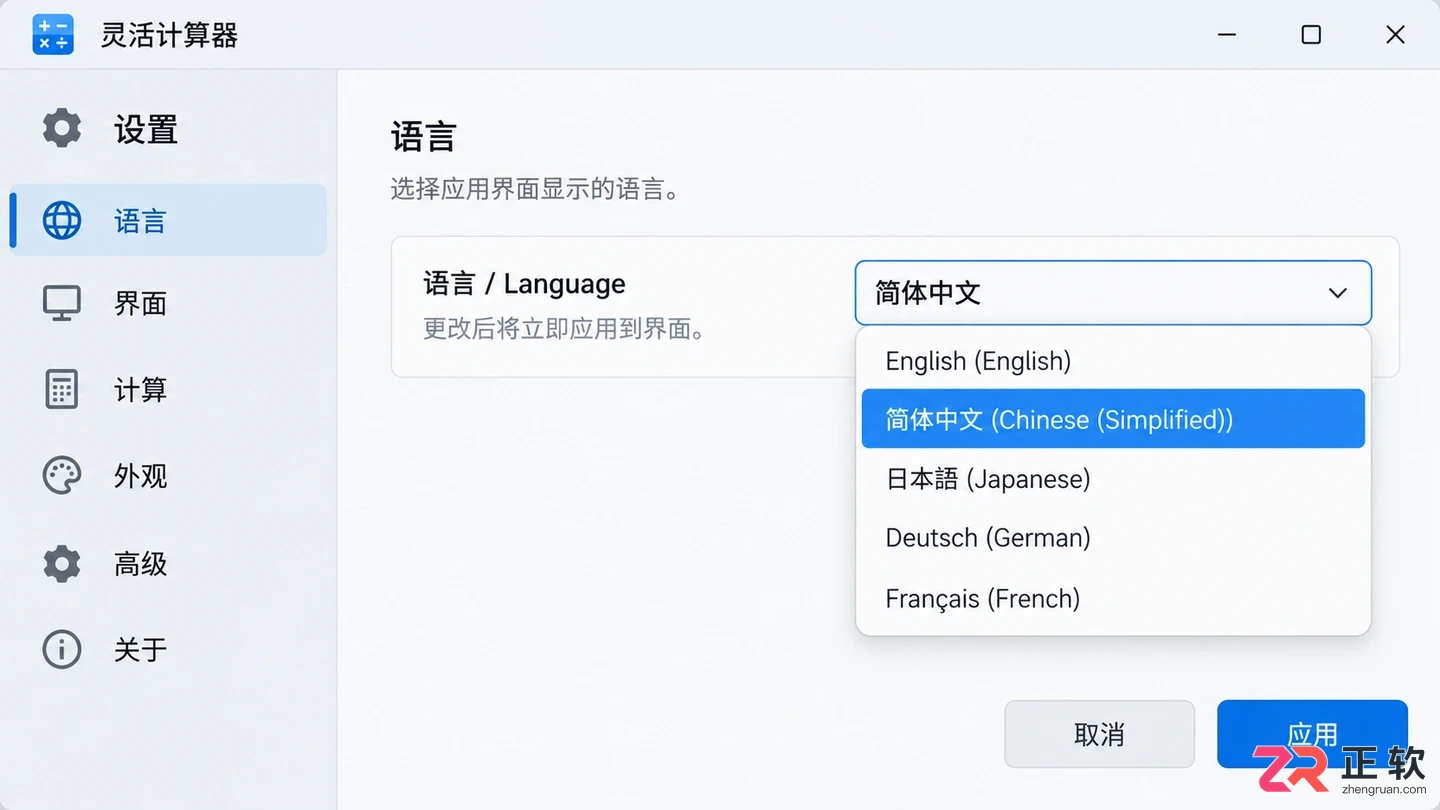Close the 灵活计算器 window

[1395, 35]
